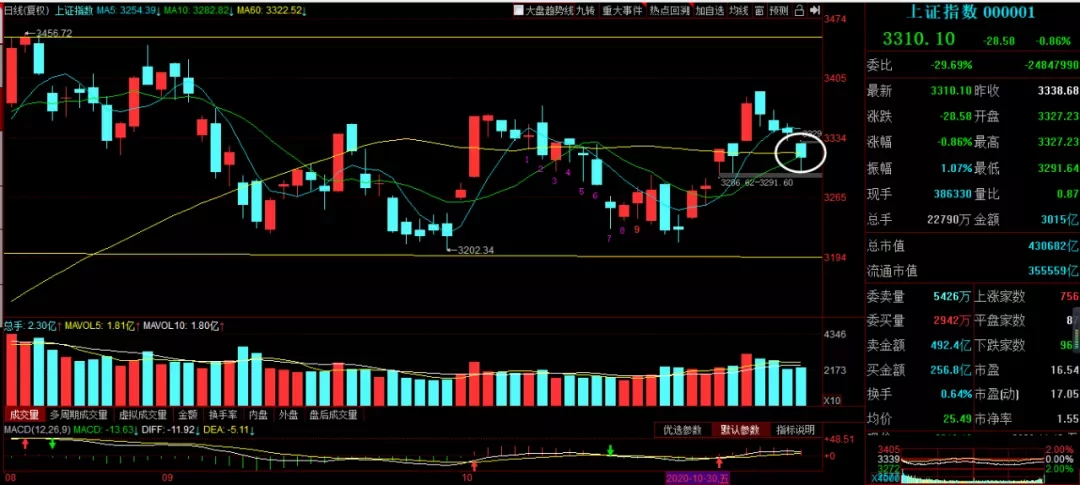Viewport: 1080px width, 485px height.
Task: Open the 换手率 tab
Action: (x=223, y=415)
